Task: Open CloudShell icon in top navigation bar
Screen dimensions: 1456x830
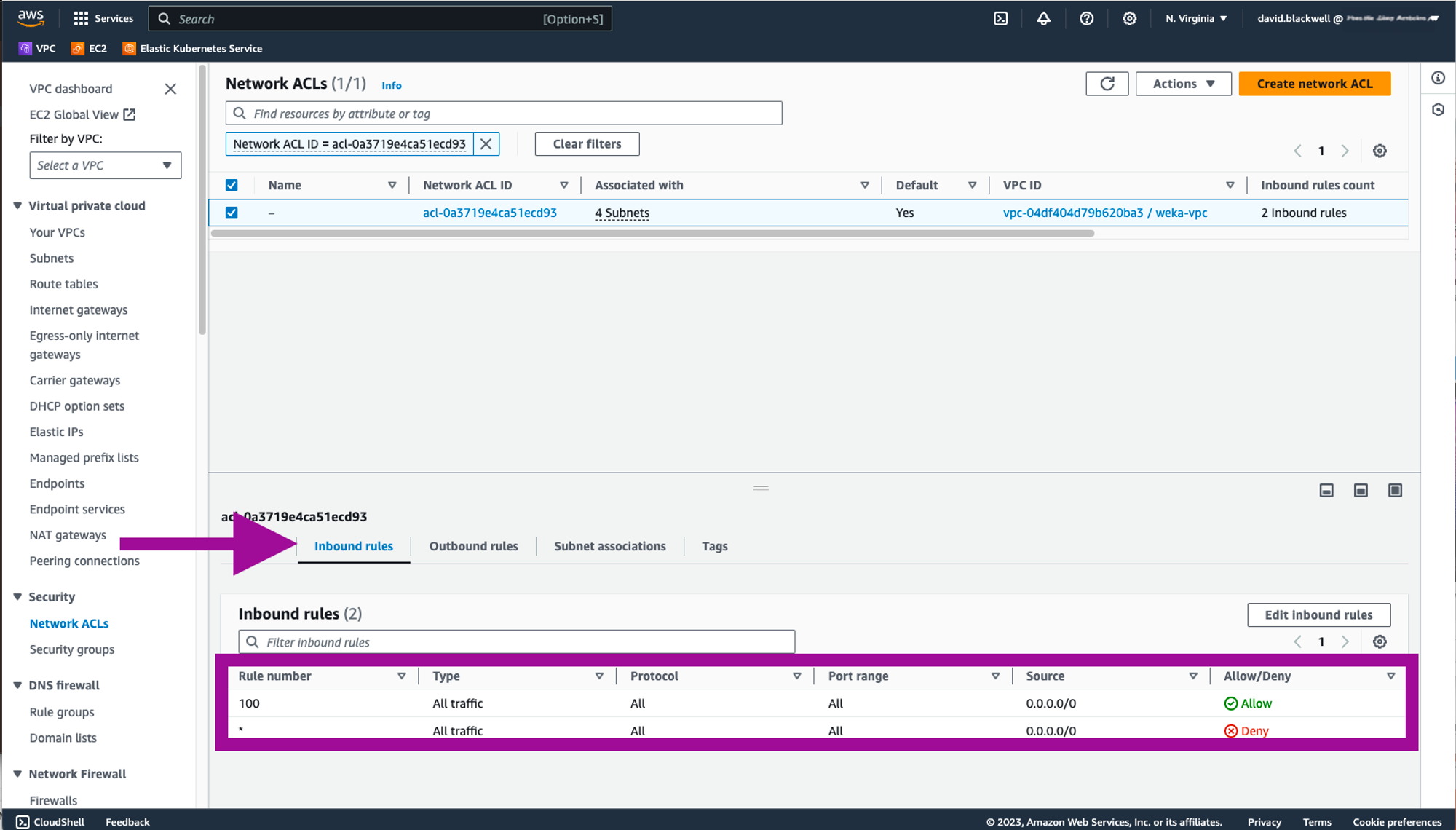Action: pyautogui.click(x=1001, y=19)
